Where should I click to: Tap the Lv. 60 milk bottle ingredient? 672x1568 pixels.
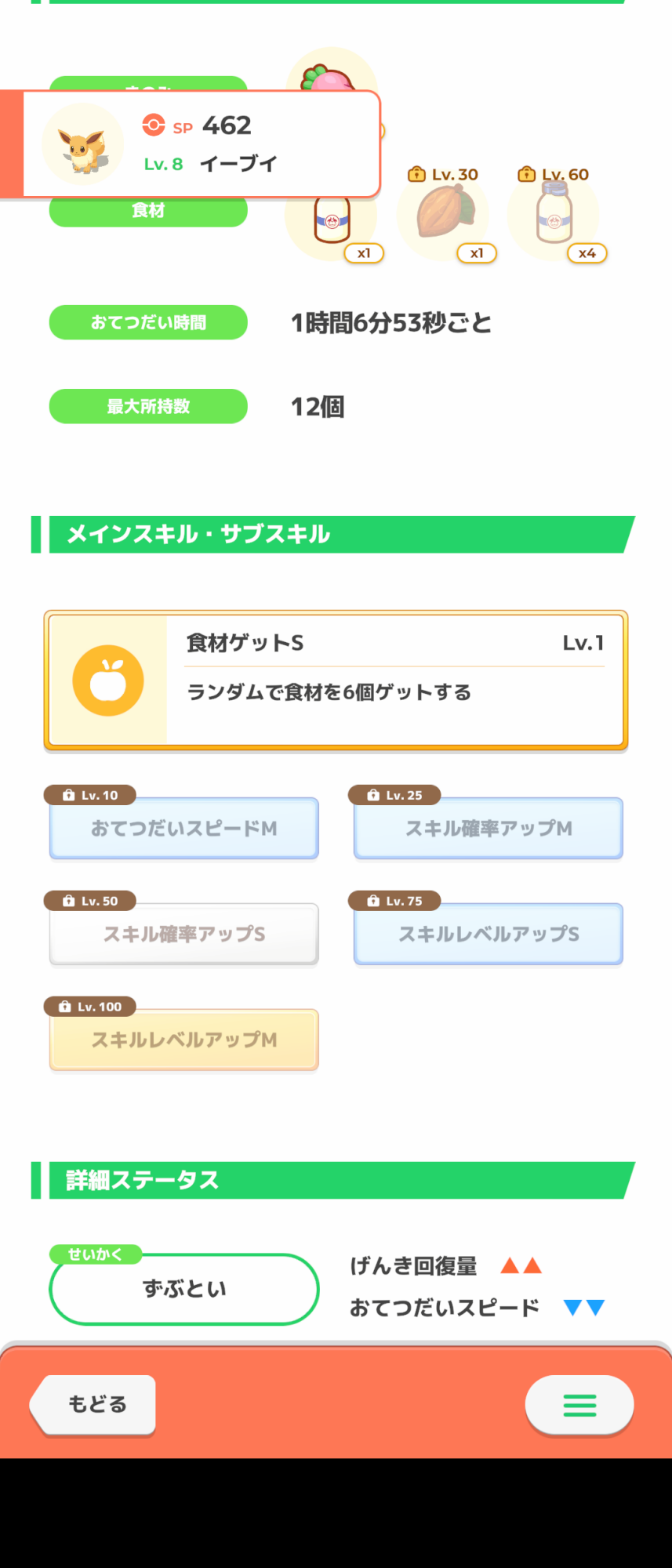[554, 213]
